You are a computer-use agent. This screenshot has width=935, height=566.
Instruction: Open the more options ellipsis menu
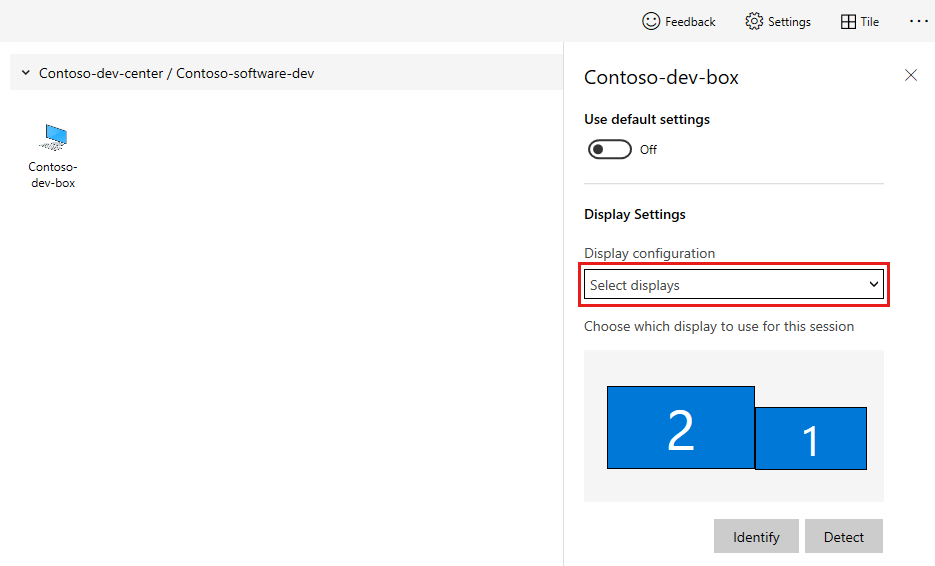point(918,21)
